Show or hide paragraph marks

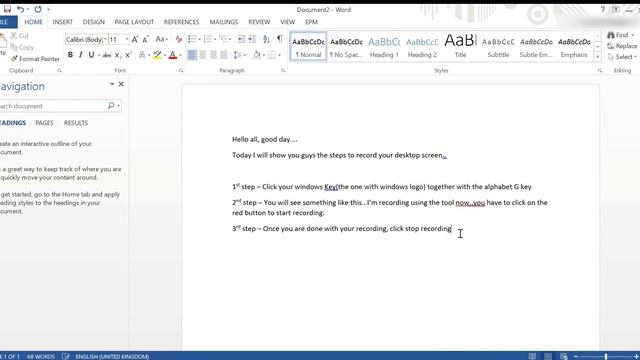point(280,39)
